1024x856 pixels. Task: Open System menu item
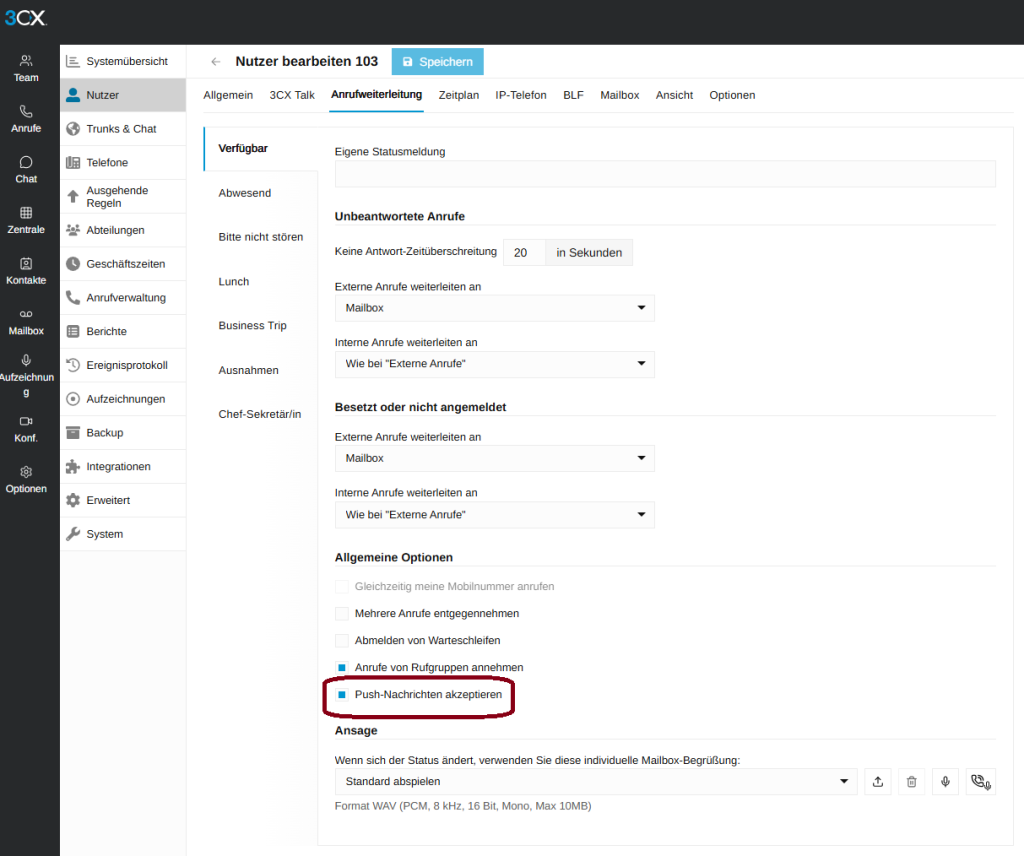(123, 534)
